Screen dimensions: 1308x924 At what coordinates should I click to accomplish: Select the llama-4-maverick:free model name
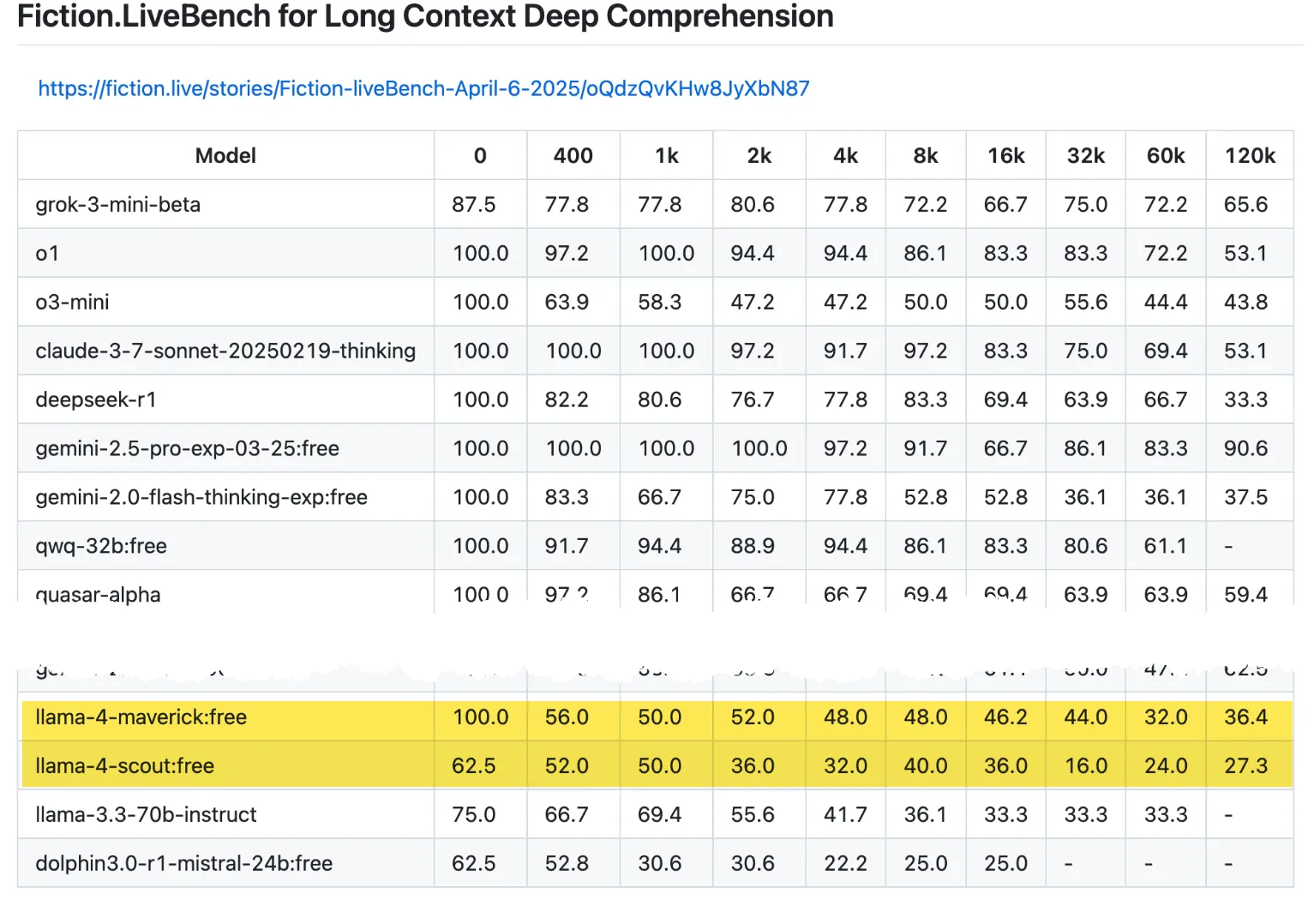click(141, 717)
